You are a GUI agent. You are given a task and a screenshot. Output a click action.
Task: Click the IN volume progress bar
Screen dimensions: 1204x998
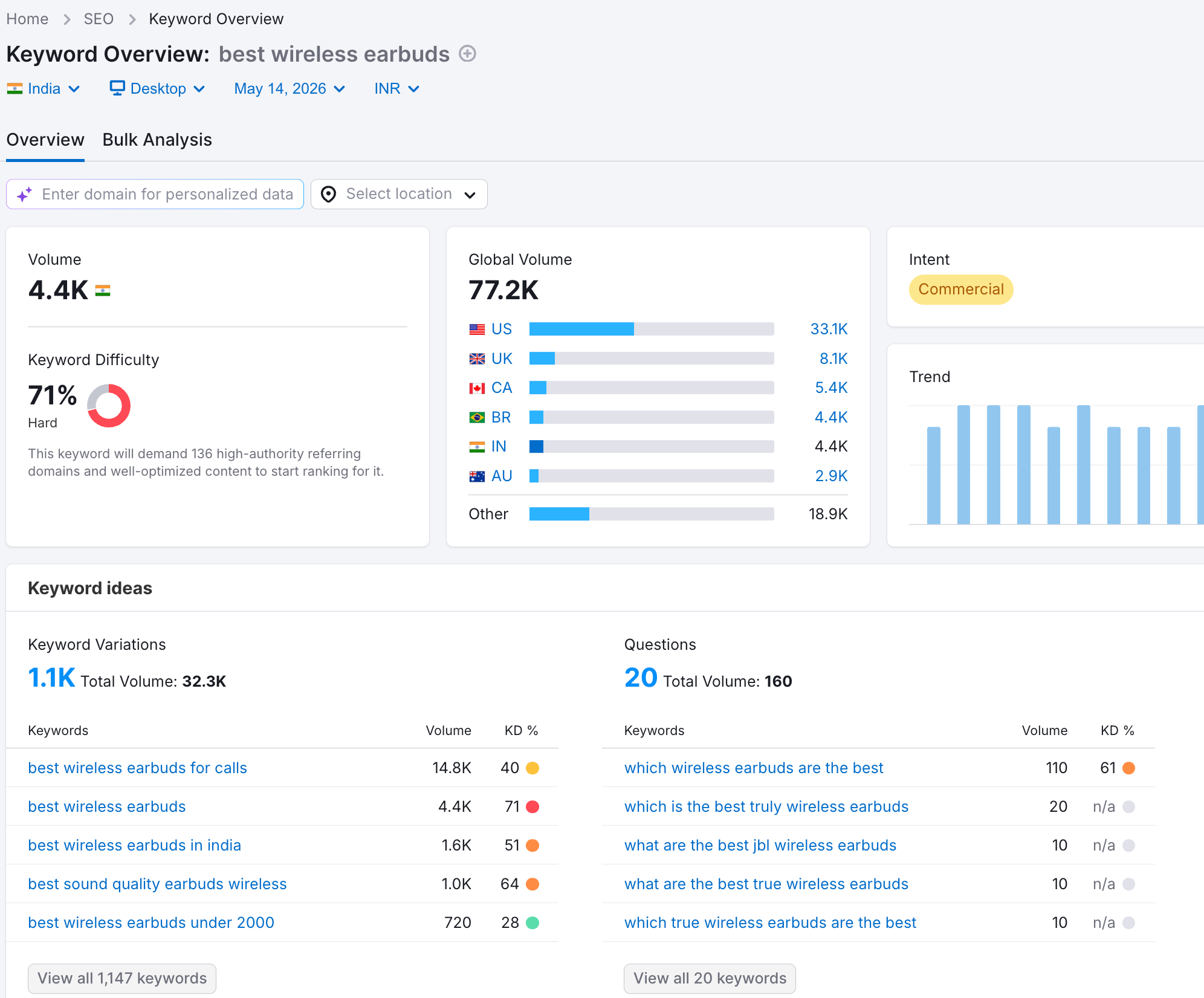652,447
